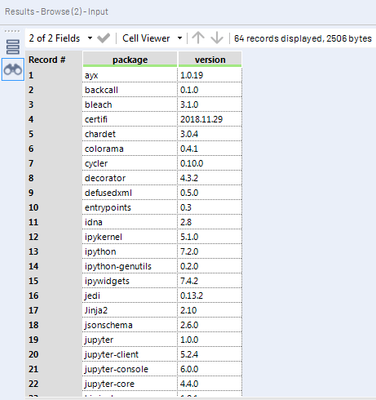Select version cell 1.0.19

pos(210,75)
